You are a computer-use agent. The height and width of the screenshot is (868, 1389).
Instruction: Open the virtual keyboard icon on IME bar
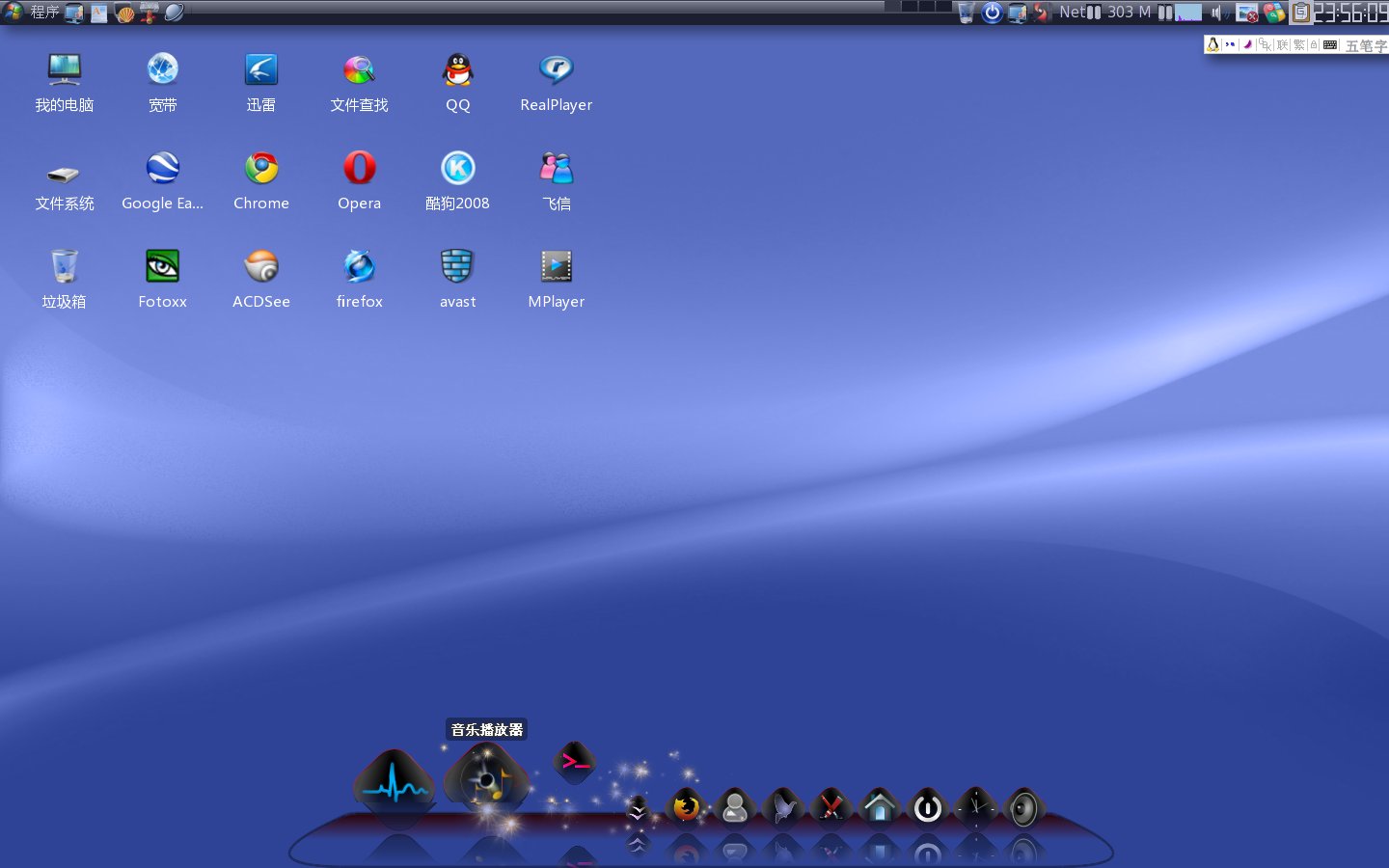click(x=1330, y=44)
